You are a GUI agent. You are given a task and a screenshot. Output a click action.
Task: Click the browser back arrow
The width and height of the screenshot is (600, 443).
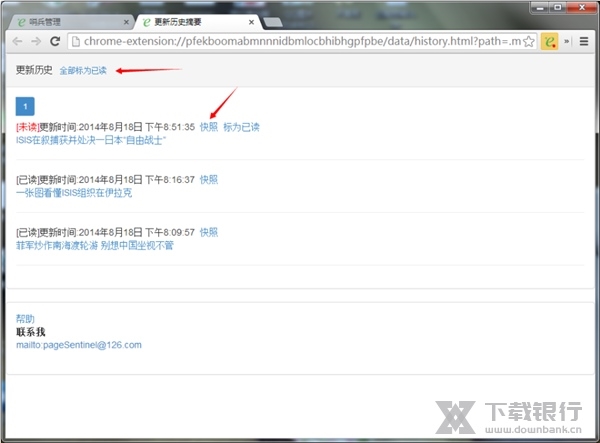(17, 41)
